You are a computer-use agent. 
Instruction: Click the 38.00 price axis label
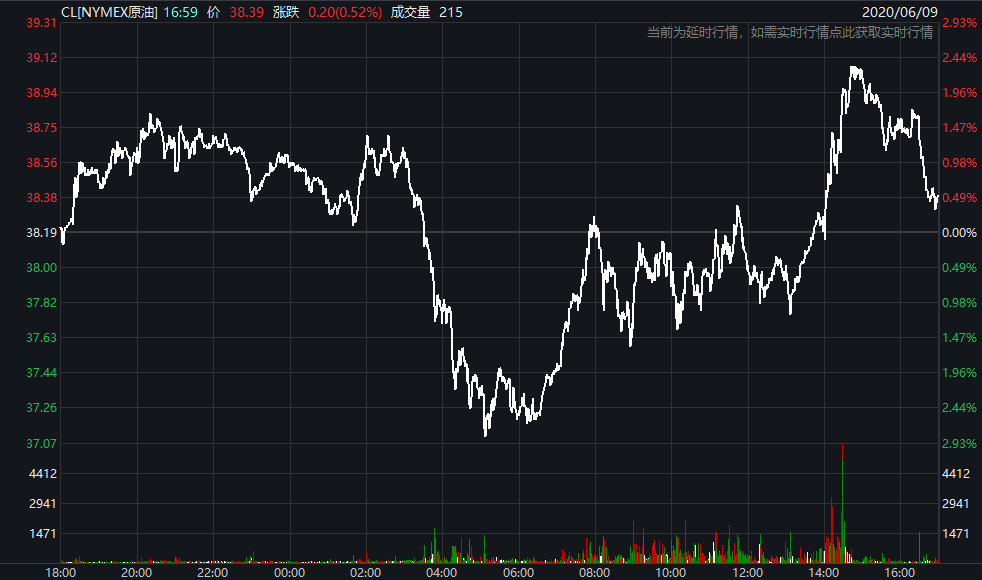point(41,268)
